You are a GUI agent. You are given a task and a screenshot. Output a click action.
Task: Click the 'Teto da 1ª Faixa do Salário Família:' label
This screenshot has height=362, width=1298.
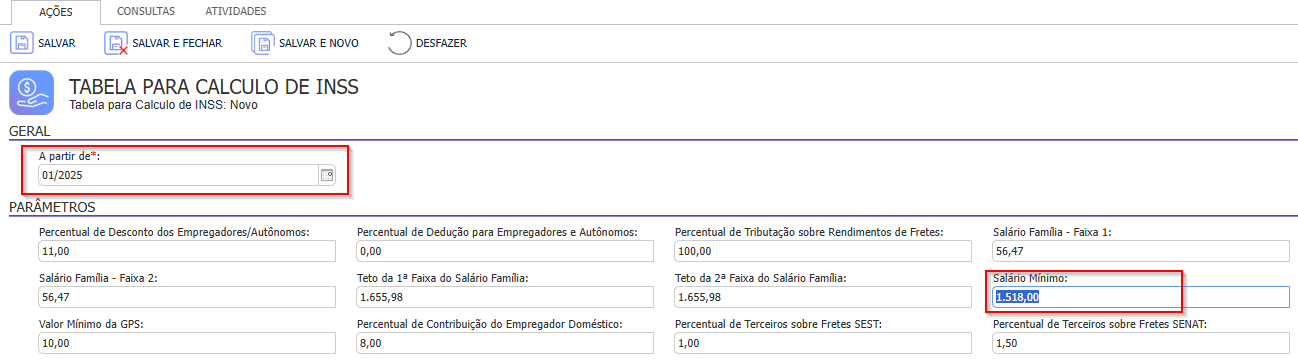[442, 278]
